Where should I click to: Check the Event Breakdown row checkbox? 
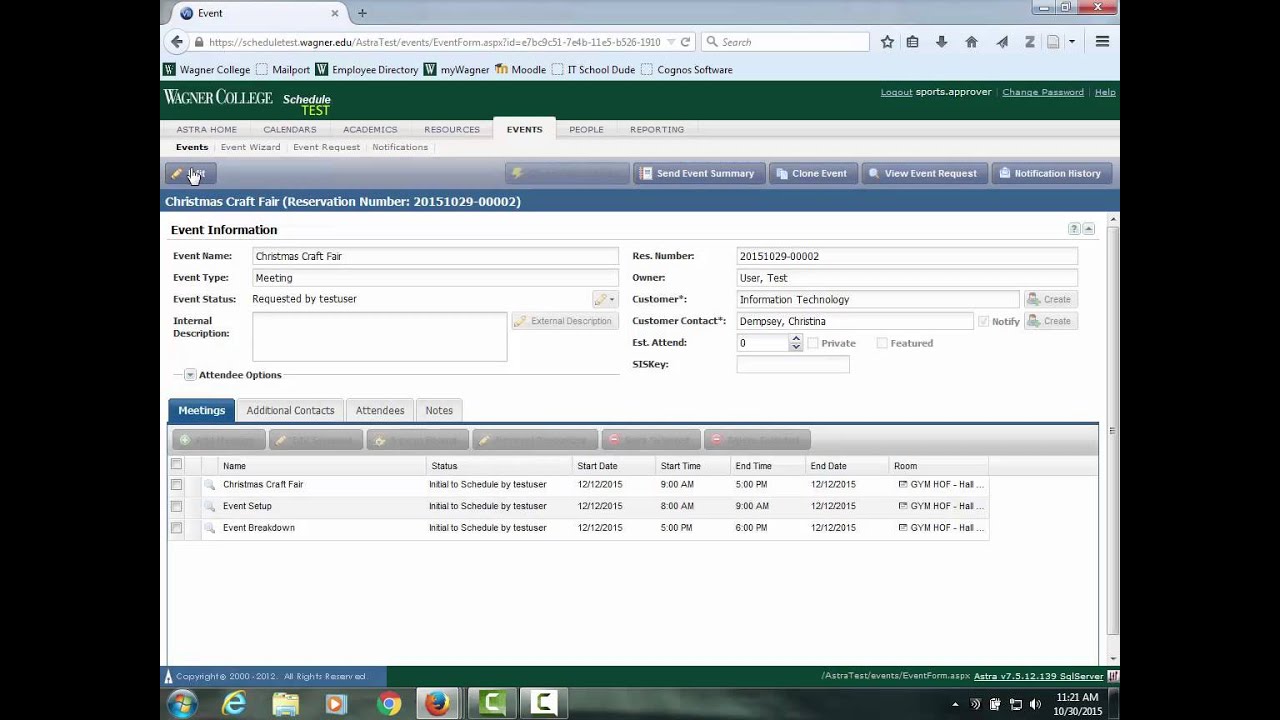pos(177,528)
